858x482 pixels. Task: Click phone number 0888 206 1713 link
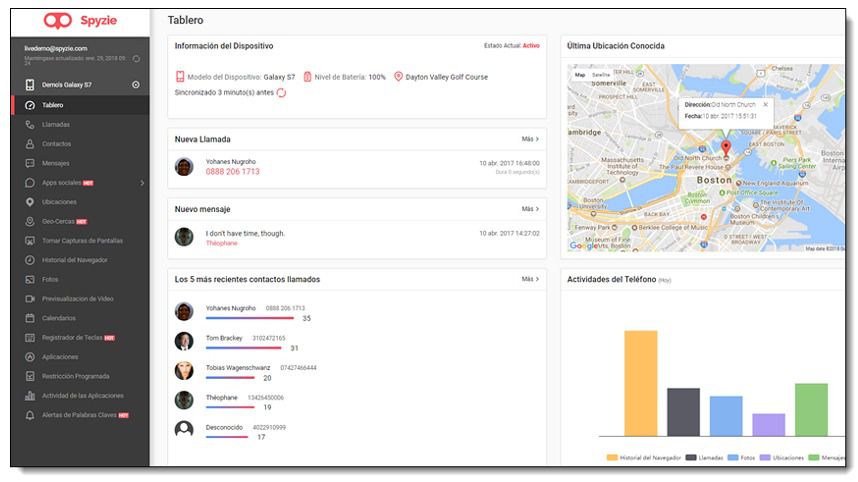[233, 172]
